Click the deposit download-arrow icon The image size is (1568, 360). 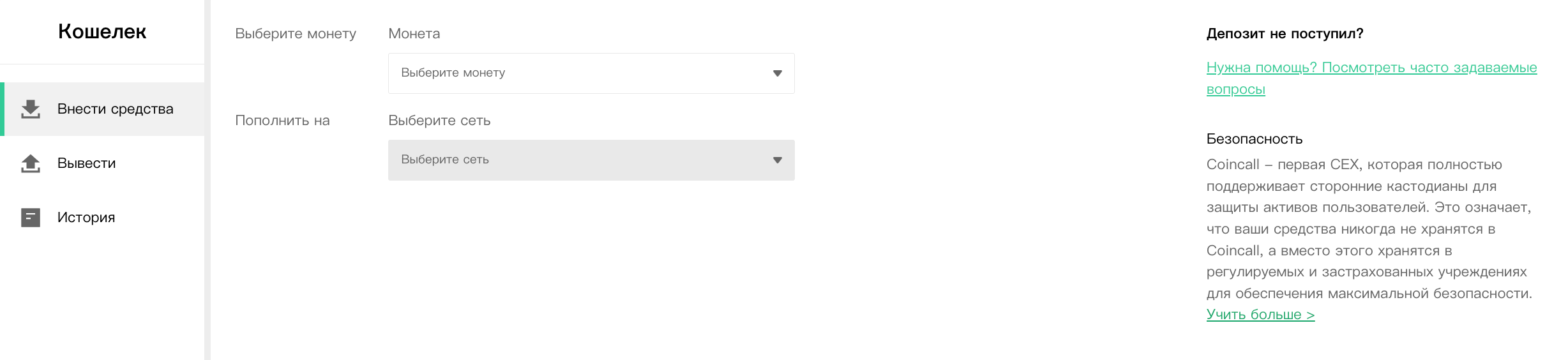(x=30, y=109)
